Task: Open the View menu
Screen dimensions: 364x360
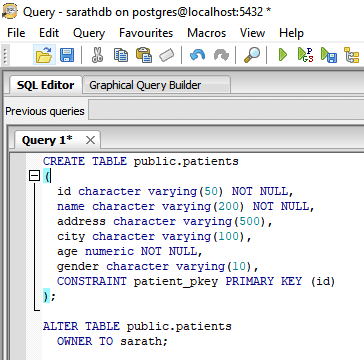Action: (252, 33)
